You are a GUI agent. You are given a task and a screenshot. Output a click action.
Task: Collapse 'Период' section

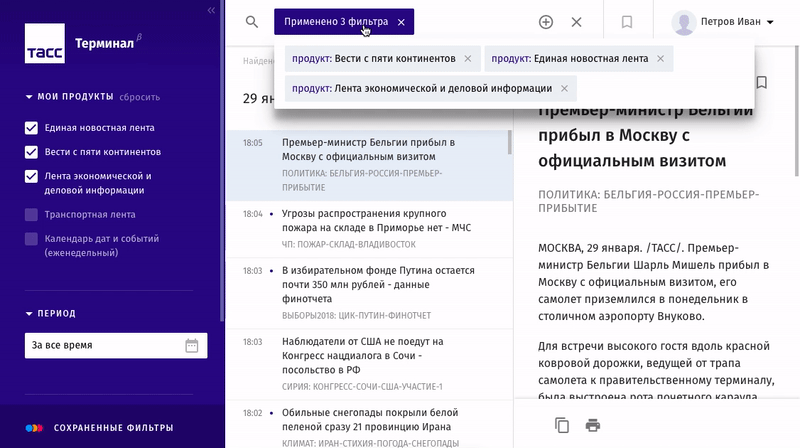point(51,313)
